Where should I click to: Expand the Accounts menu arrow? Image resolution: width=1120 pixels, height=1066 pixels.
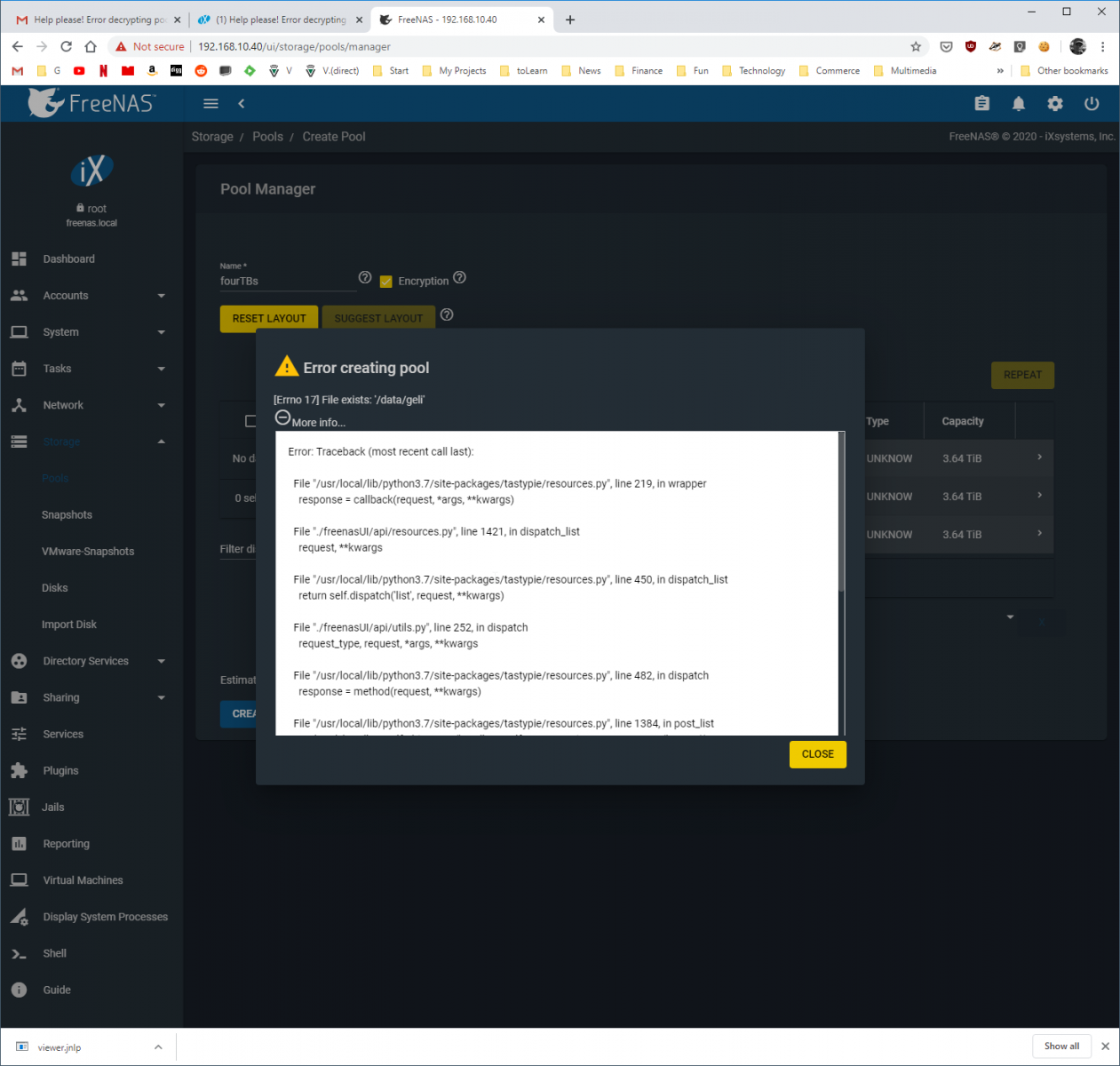tap(162, 296)
